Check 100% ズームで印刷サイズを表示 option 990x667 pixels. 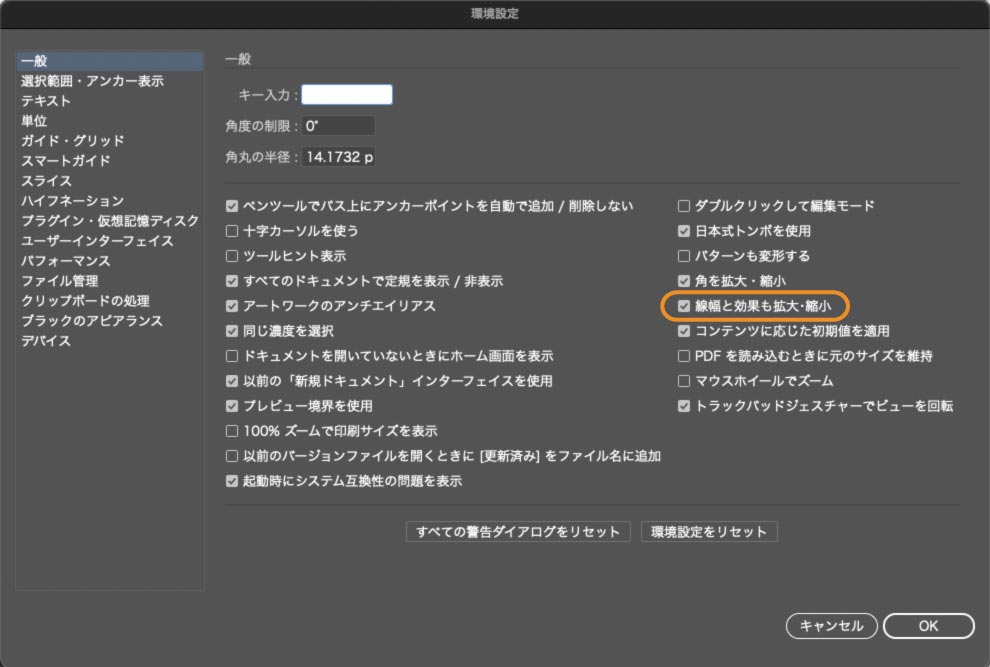[x=232, y=431]
